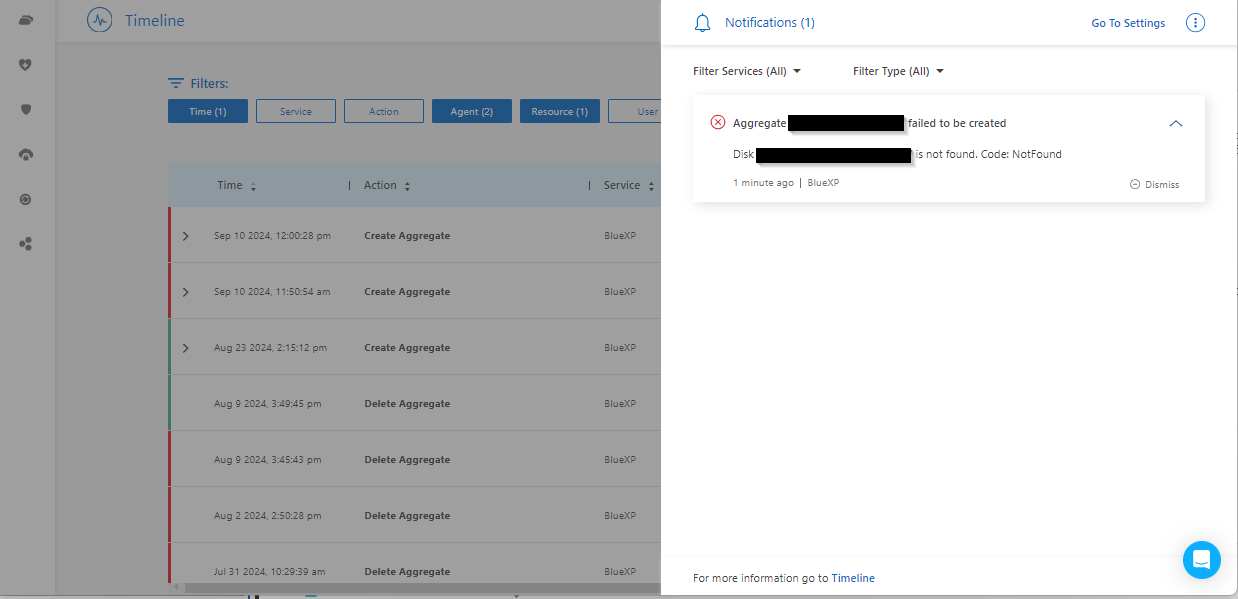Open the three-dot menu next to Go To Settings
Viewport: 1238px width, 599px height.
coord(1195,22)
